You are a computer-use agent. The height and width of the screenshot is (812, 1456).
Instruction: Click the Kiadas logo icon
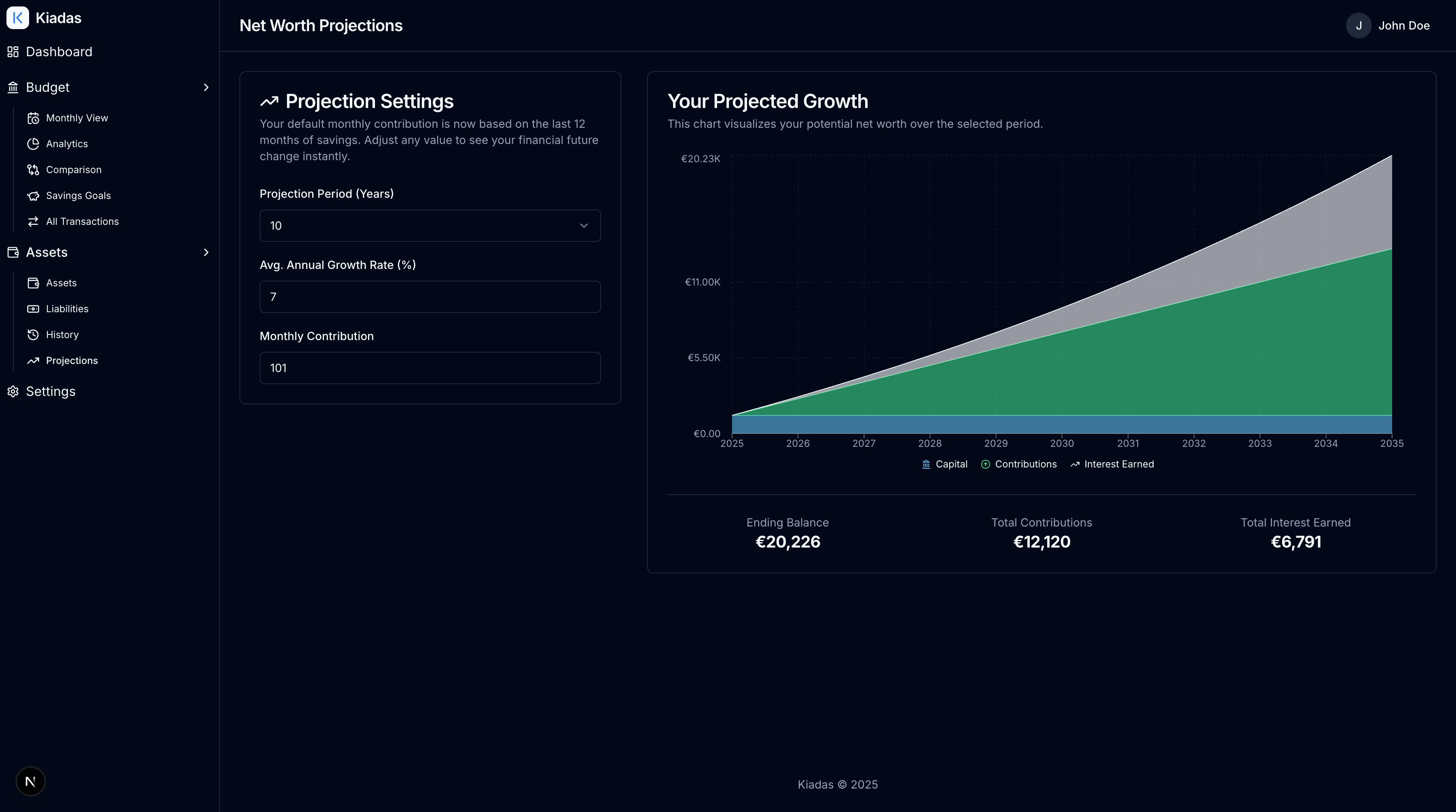click(17, 17)
